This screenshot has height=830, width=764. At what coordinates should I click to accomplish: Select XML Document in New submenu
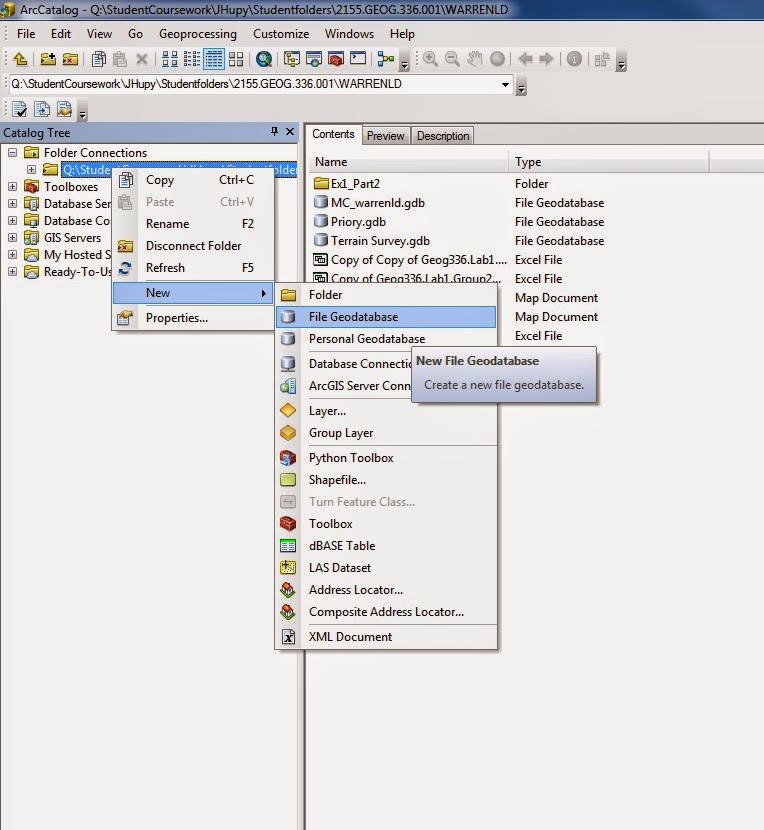click(386, 637)
